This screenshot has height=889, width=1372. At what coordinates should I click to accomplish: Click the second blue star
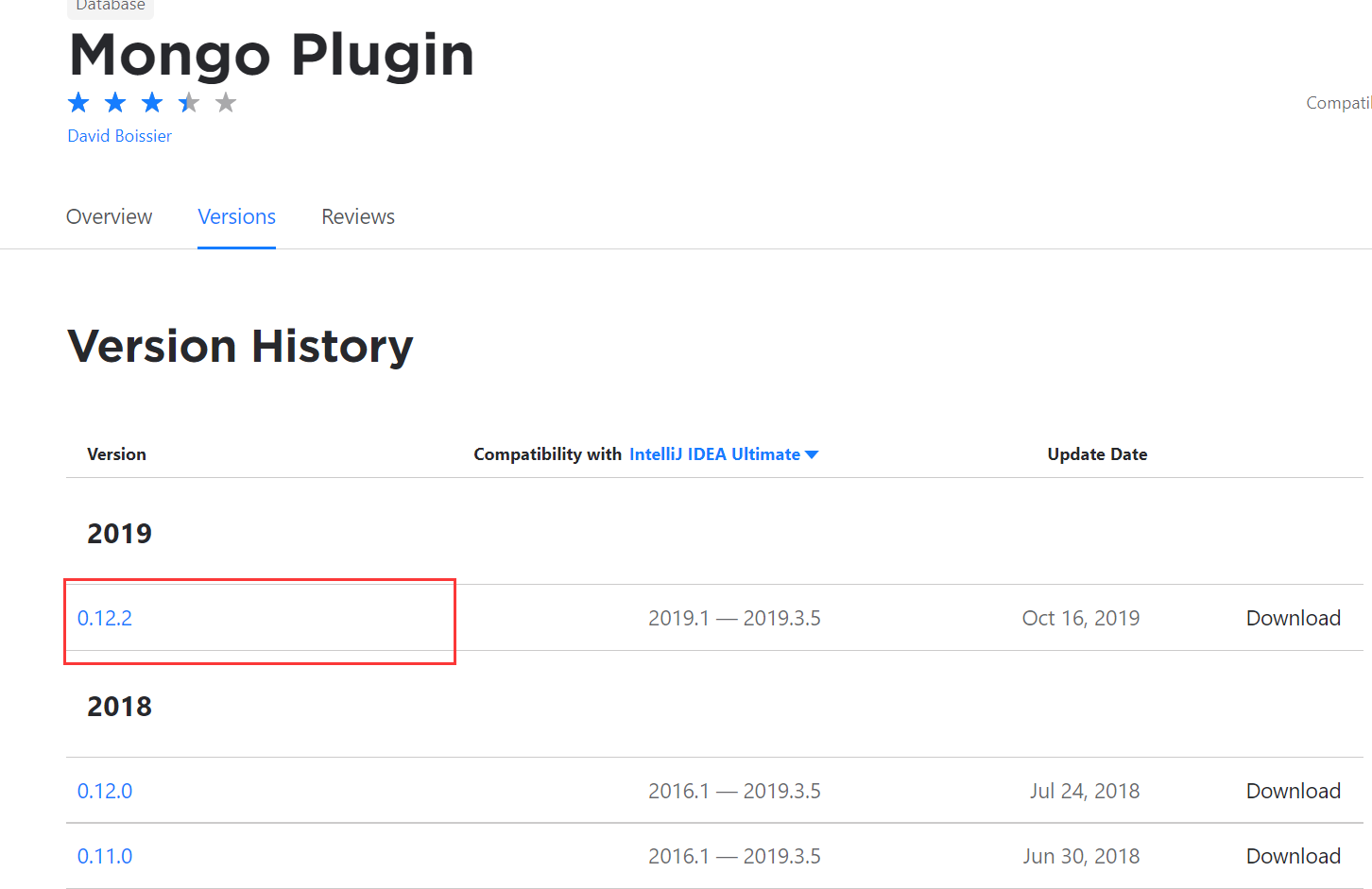[114, 102]
